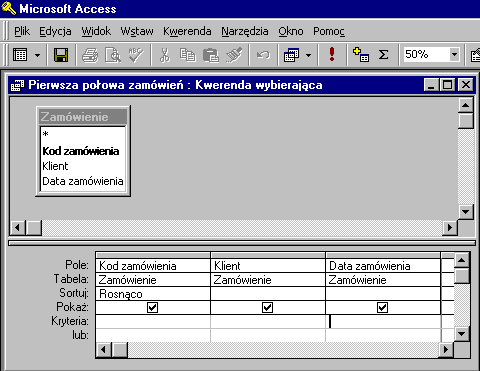Click scroll left arrow in table pane
Screen dimensions: 480x371
18,228
